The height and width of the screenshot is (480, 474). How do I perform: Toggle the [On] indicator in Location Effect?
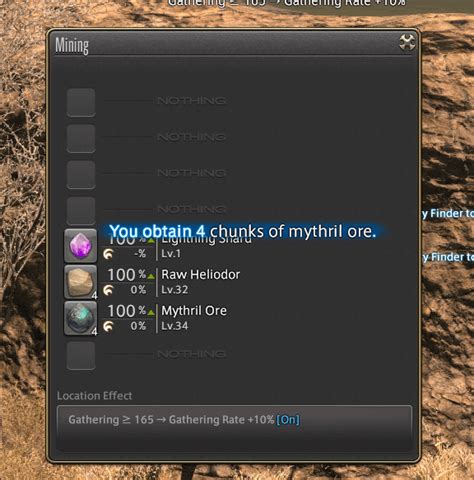[x=288, y=420]
